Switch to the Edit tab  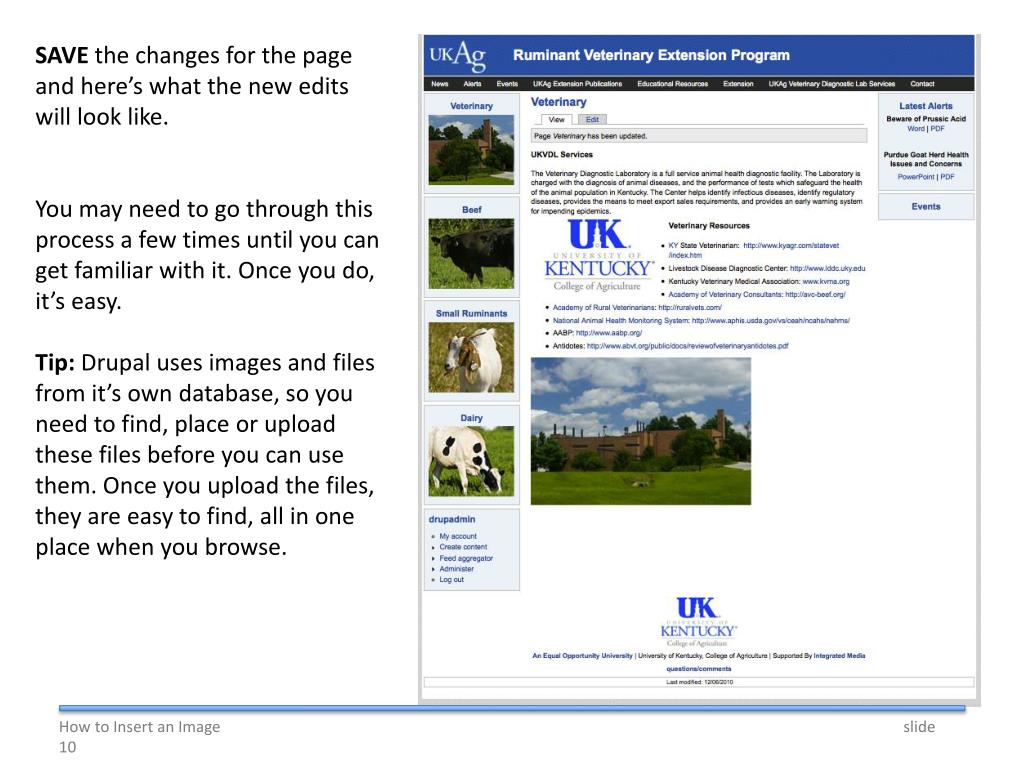pos(592,120)
